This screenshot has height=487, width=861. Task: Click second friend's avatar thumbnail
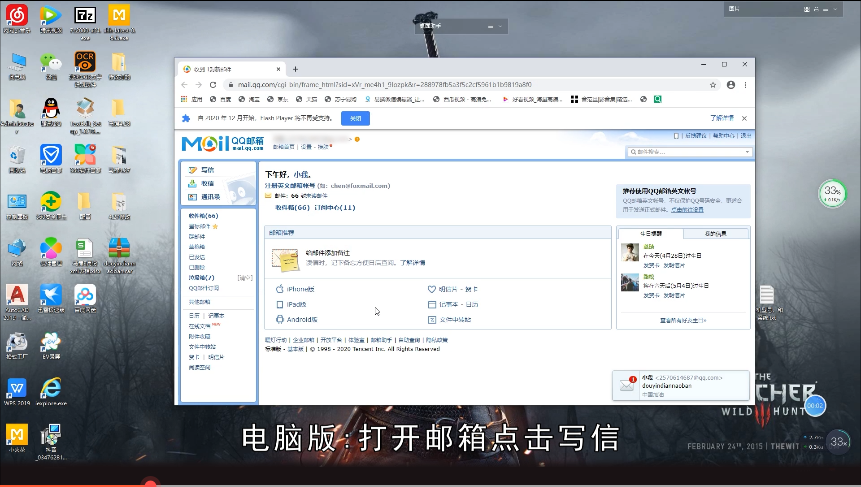(x=630, y=282)
